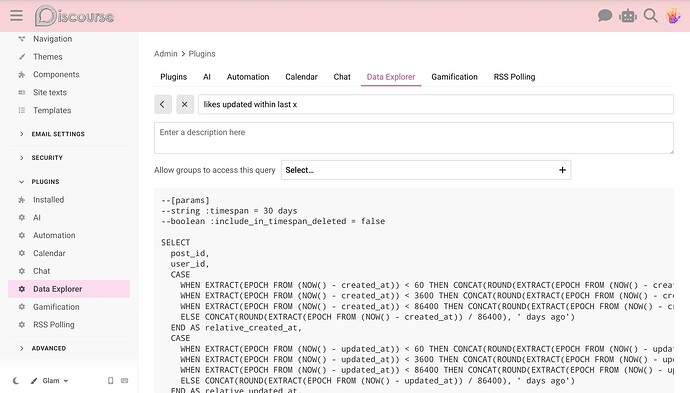Switch to the Chat tab

click(342, 77)
